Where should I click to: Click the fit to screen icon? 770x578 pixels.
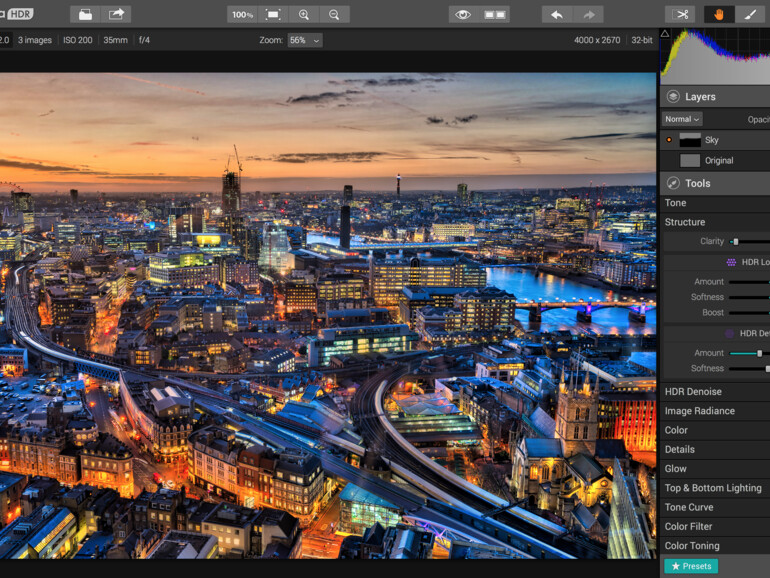pyautogui.click(x=273, y=14)
